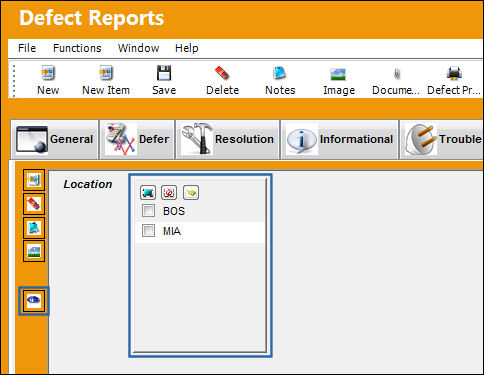
Task: Click the red circle icon in Location list
Action: click(169, 193)
